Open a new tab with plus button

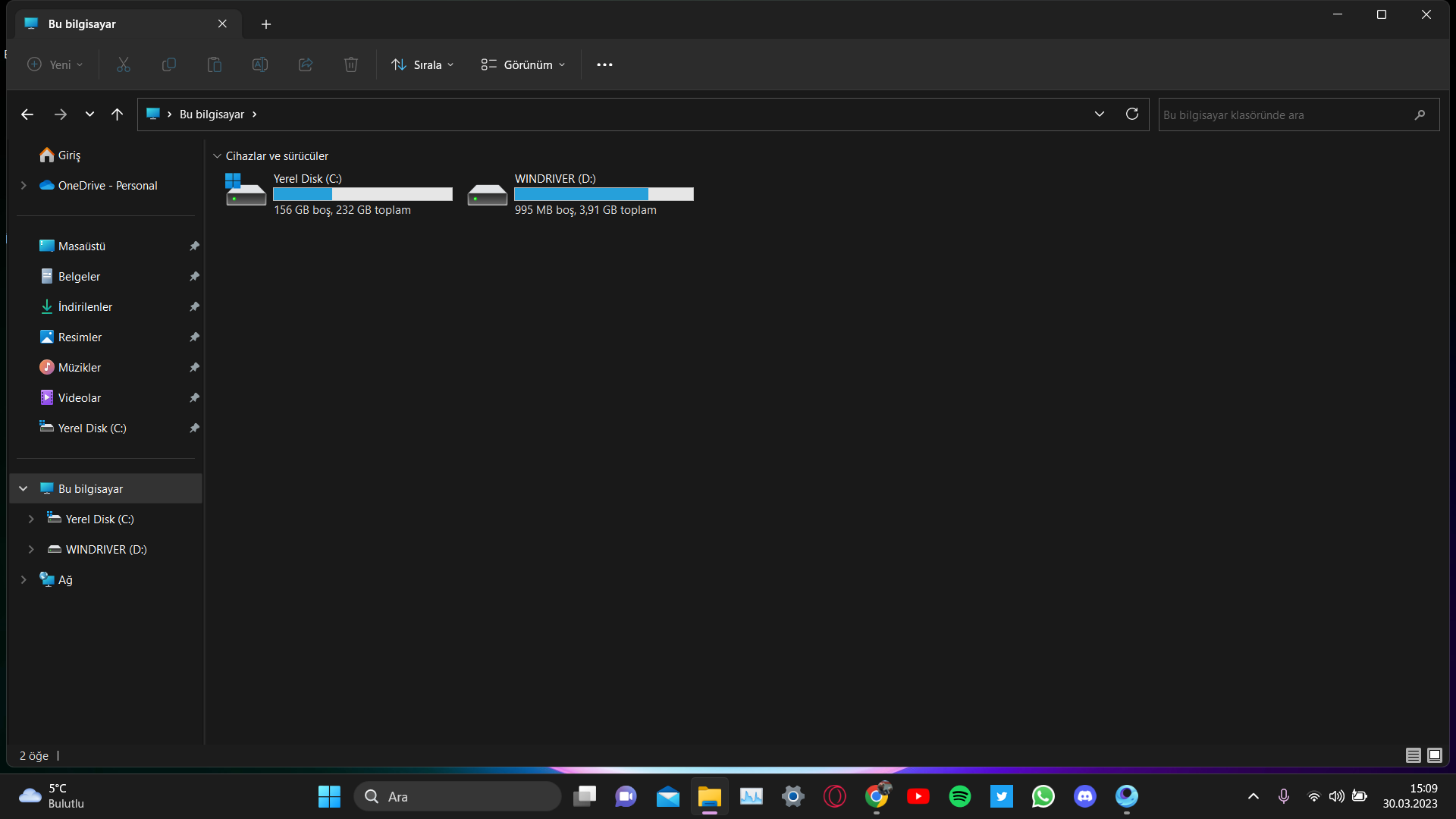pos(266,24)
